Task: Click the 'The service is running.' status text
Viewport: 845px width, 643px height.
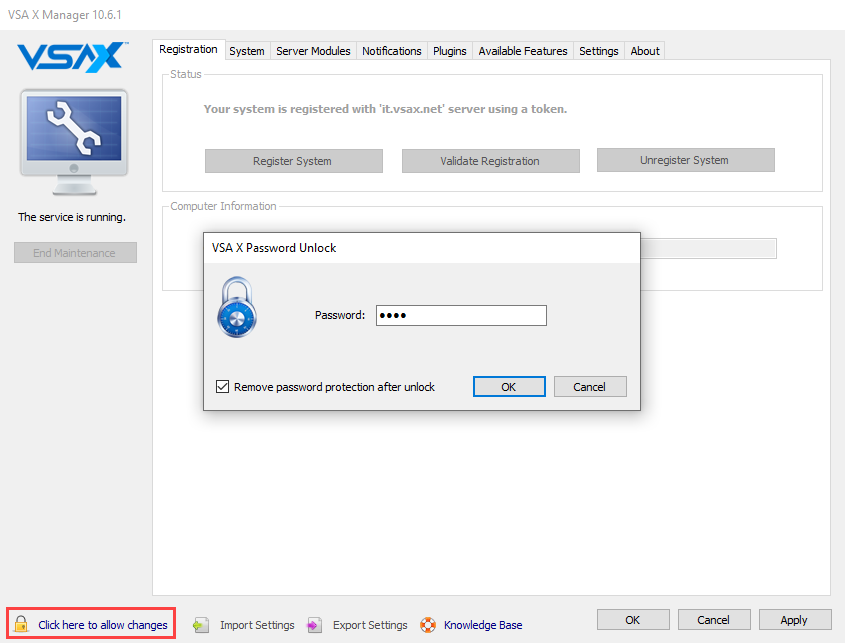Action: 72,217
